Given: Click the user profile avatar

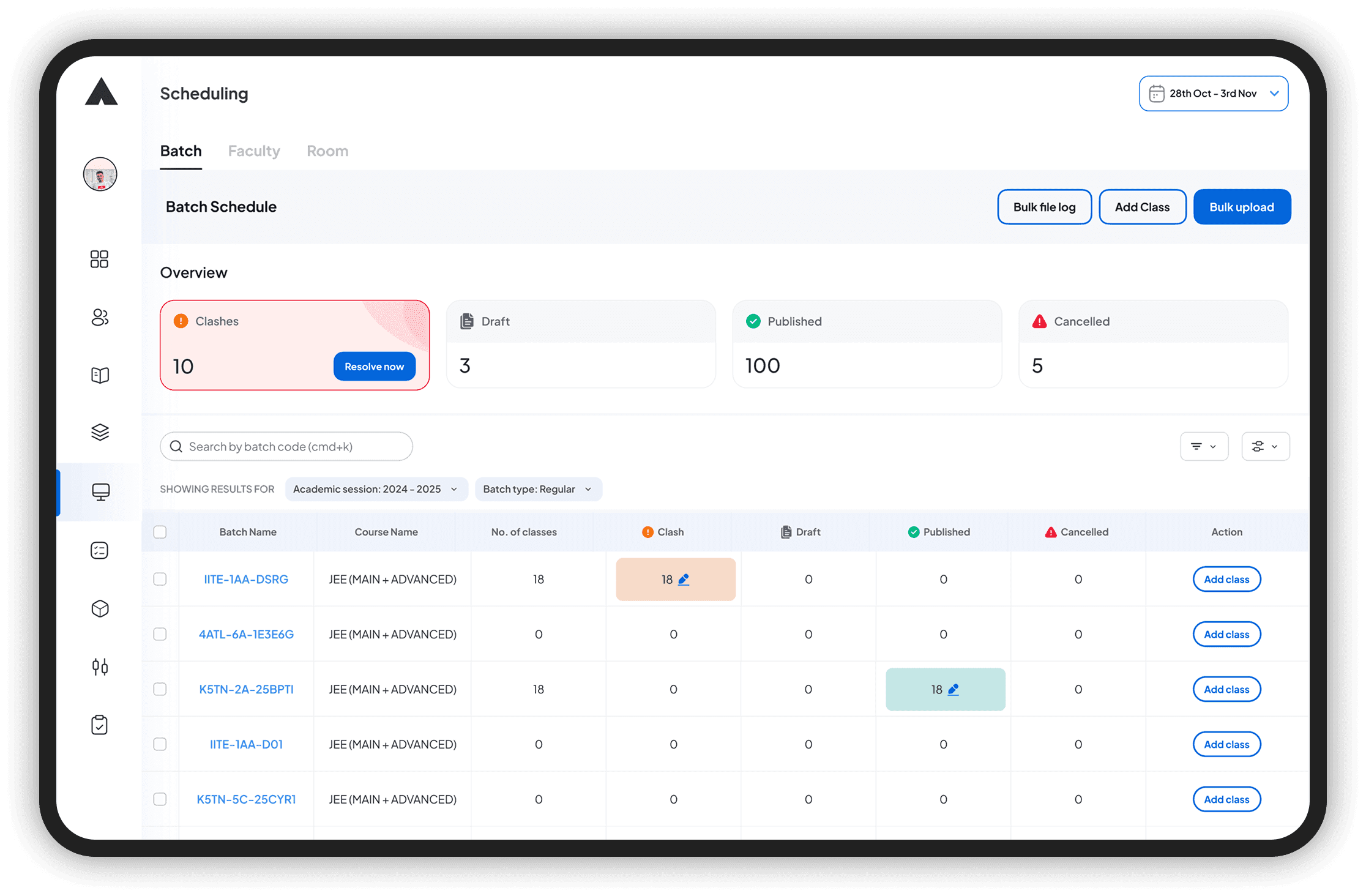Looking at the screenshot, I should tap(100, 174).
